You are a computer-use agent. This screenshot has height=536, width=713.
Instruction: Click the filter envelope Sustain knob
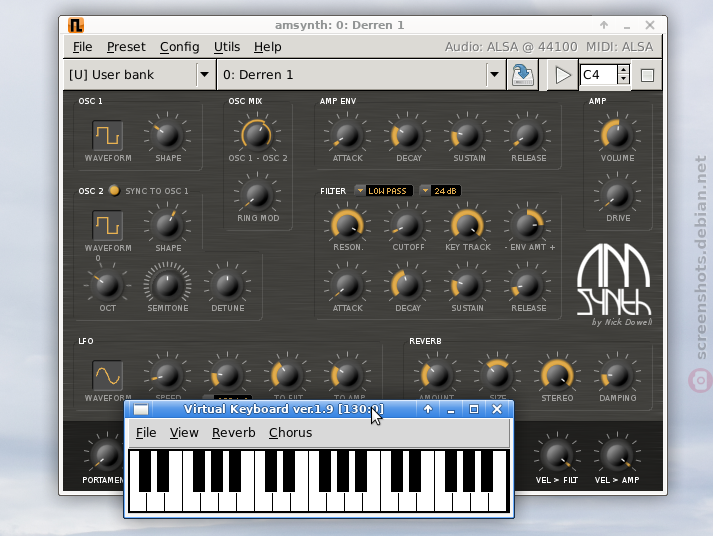pyautogui.click(x=467, y=285)
